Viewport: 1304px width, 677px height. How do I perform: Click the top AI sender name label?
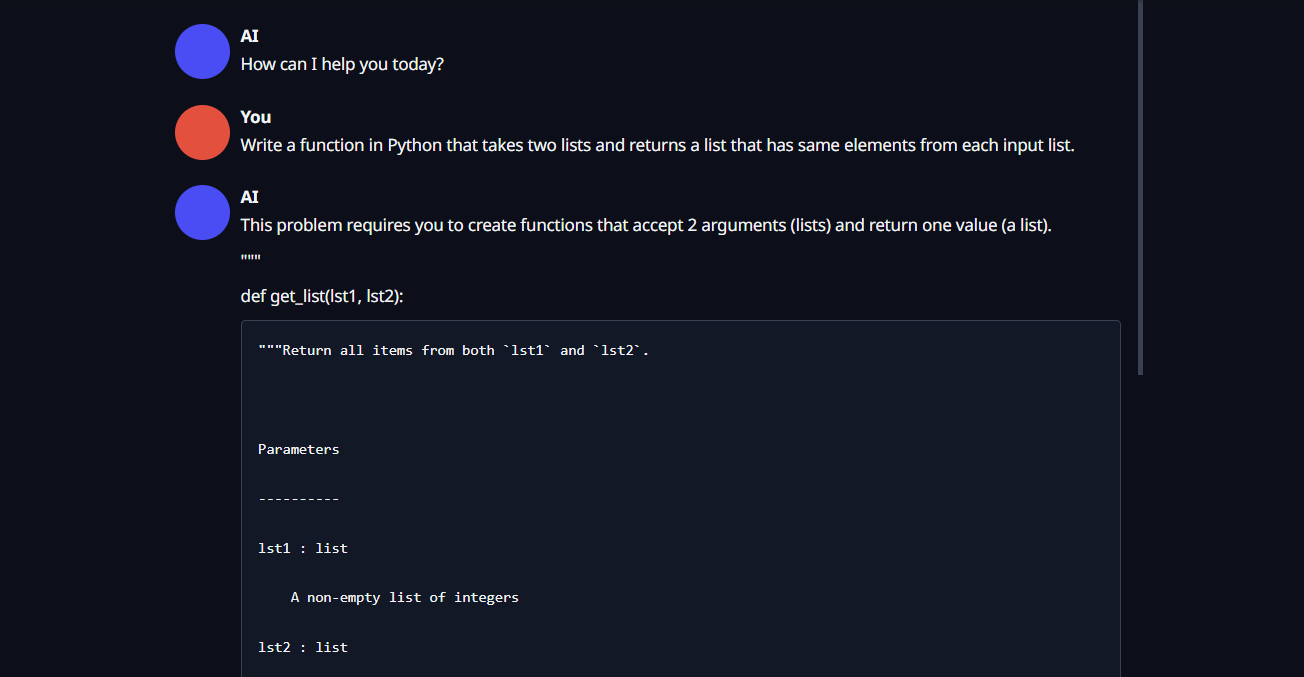click(x=250, y=36)
